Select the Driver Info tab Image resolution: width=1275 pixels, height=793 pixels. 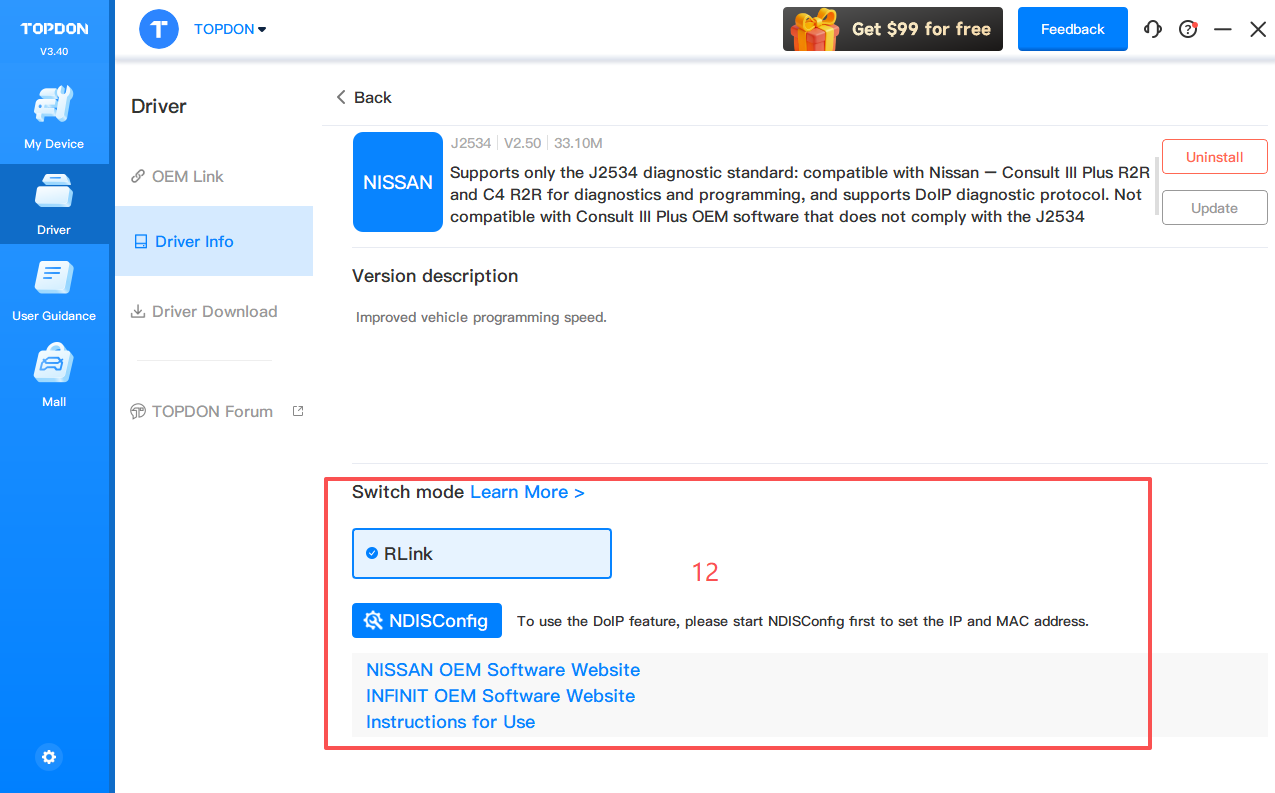point(194,242)
